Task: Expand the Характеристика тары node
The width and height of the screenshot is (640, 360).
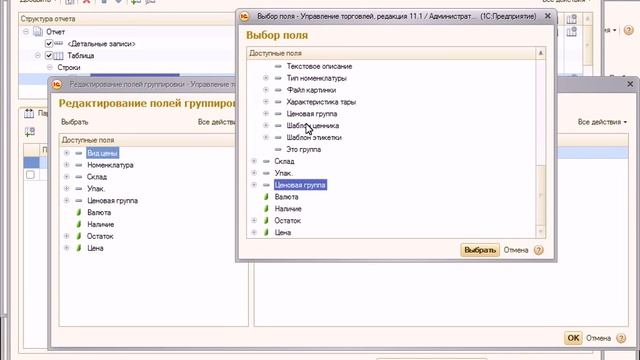Action: click(266, 102)
